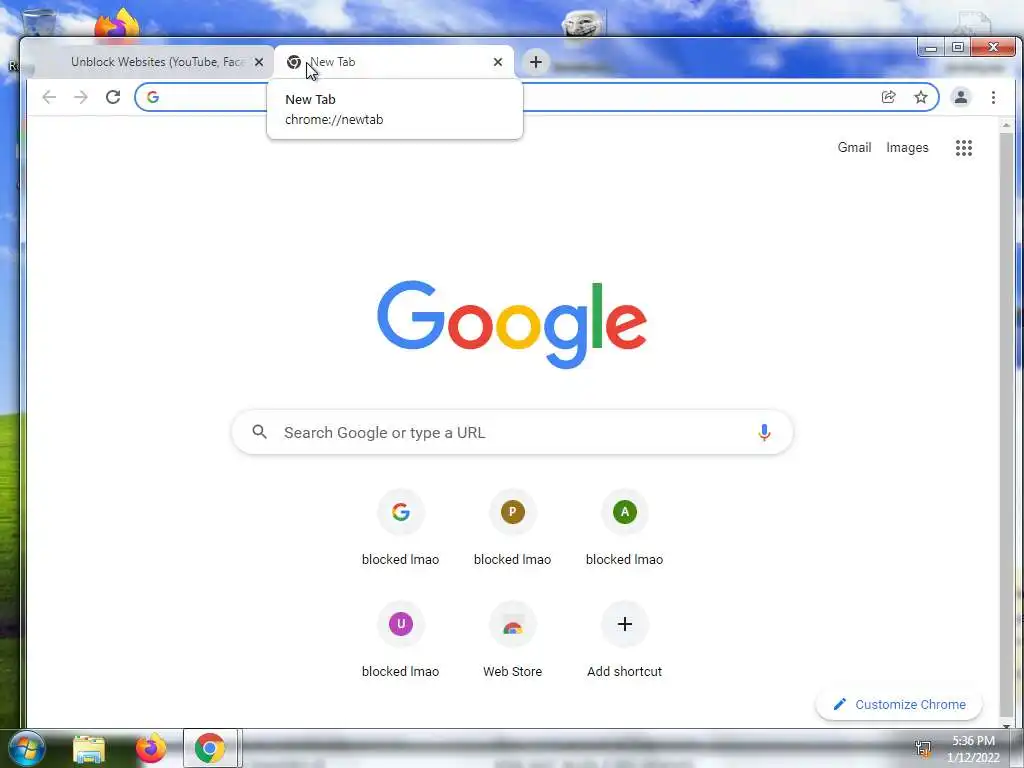Click Customize Chrome button
The image size is (1024, 768).
point(899,705)
